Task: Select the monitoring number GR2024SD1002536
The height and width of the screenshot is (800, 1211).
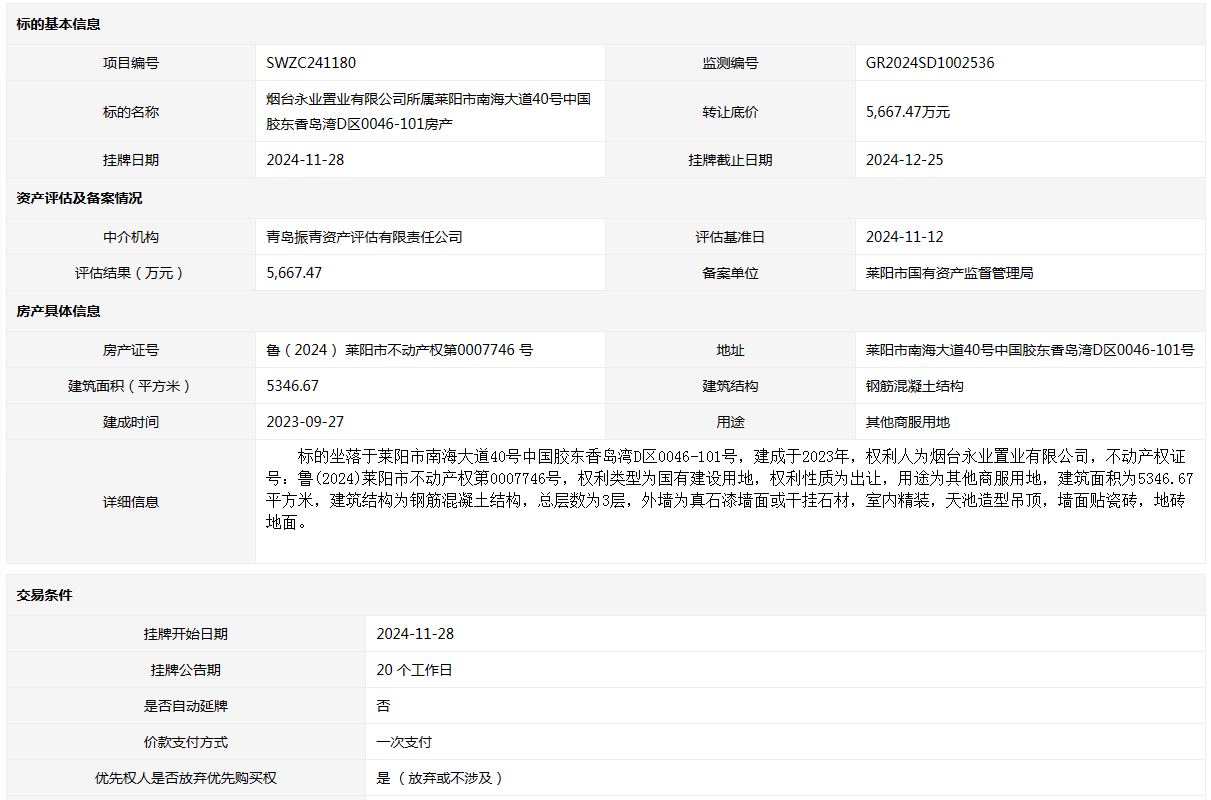Action: 930,63
